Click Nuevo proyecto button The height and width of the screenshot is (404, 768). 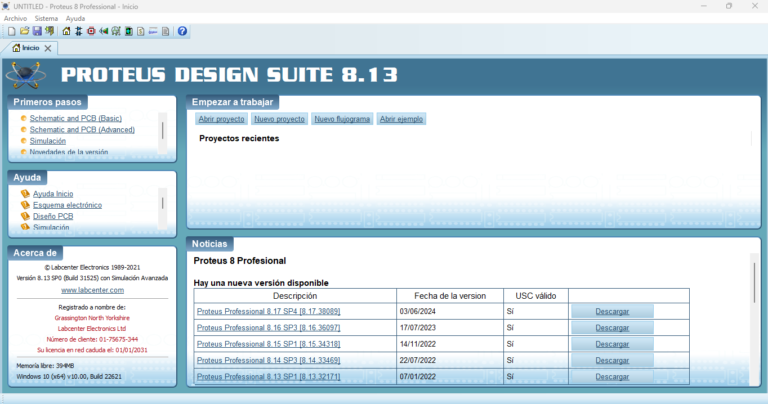coord(279,119)
